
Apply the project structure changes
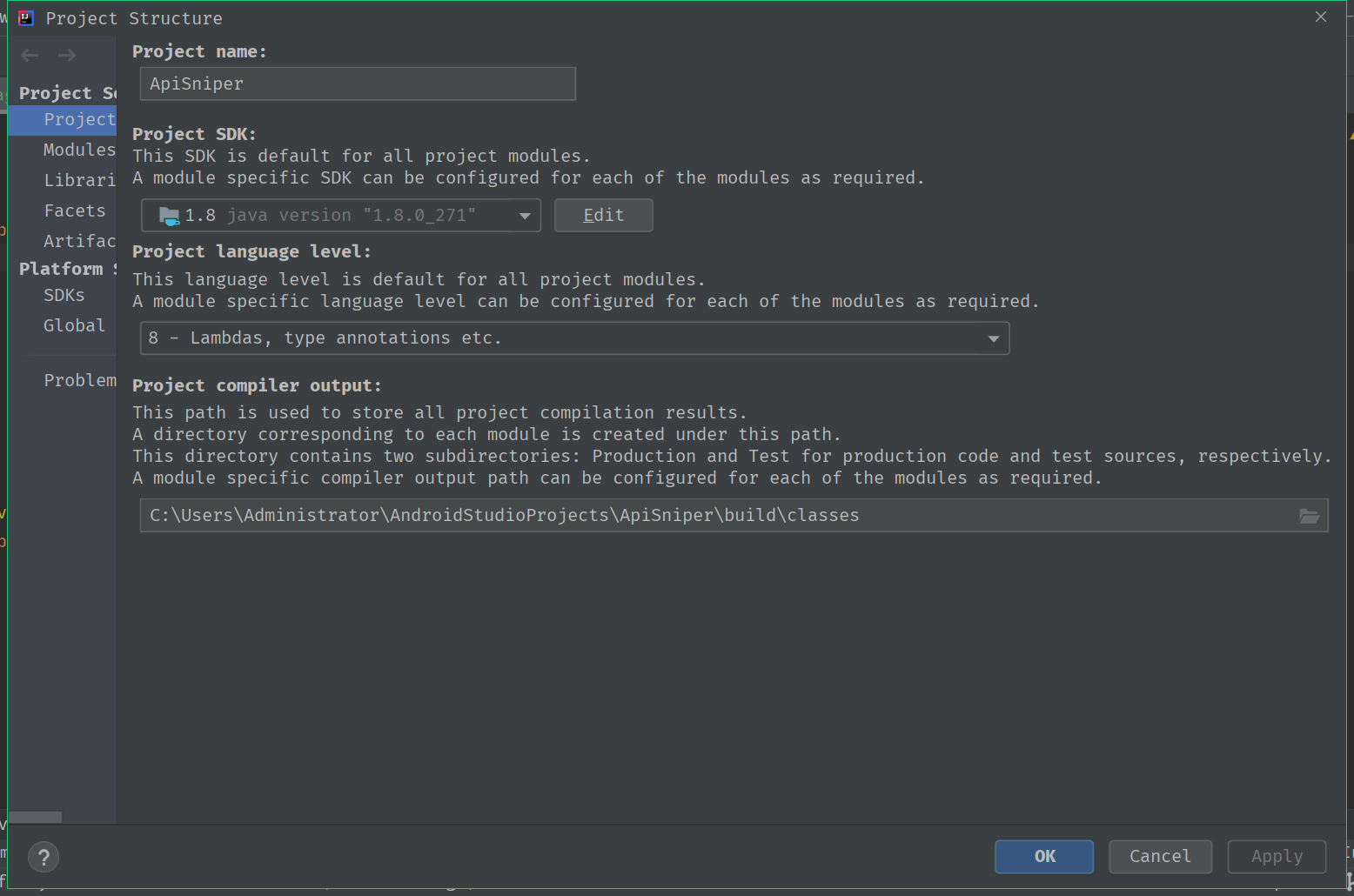click(x=1276, y=857)
